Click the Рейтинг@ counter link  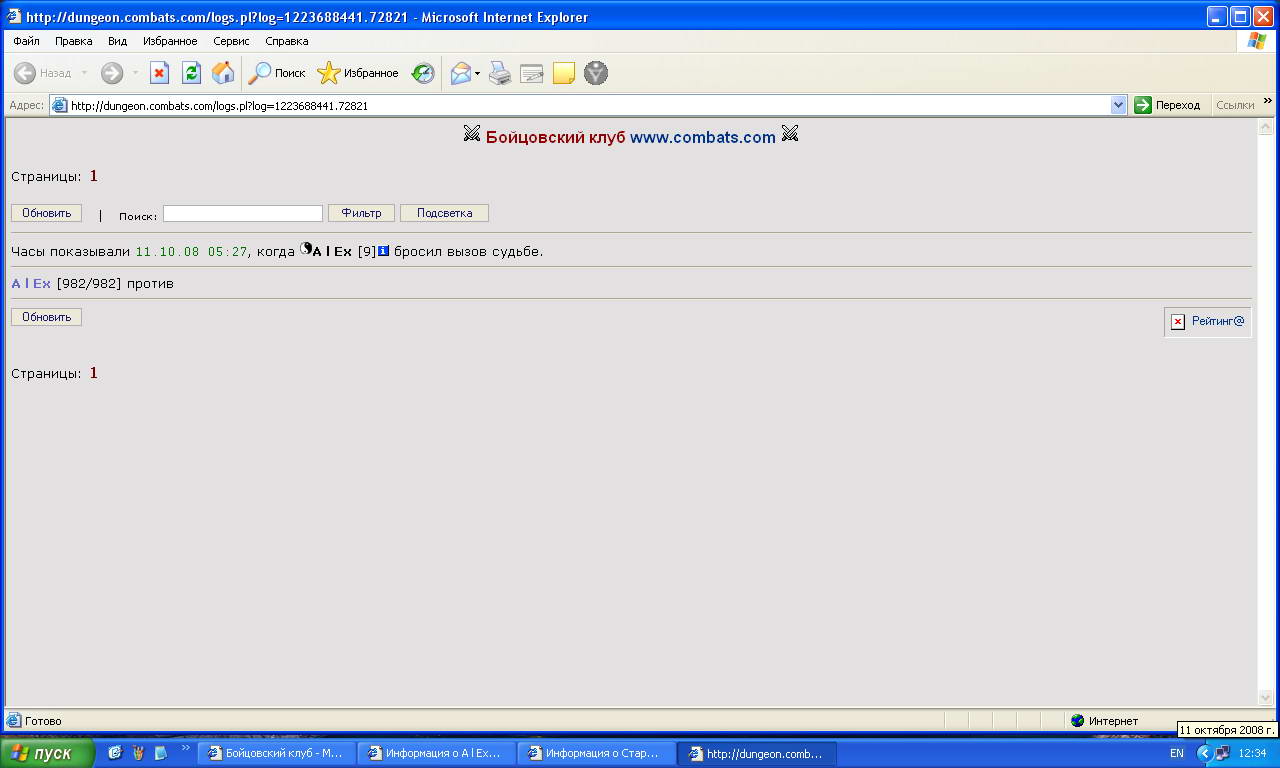pos(1218,321)
